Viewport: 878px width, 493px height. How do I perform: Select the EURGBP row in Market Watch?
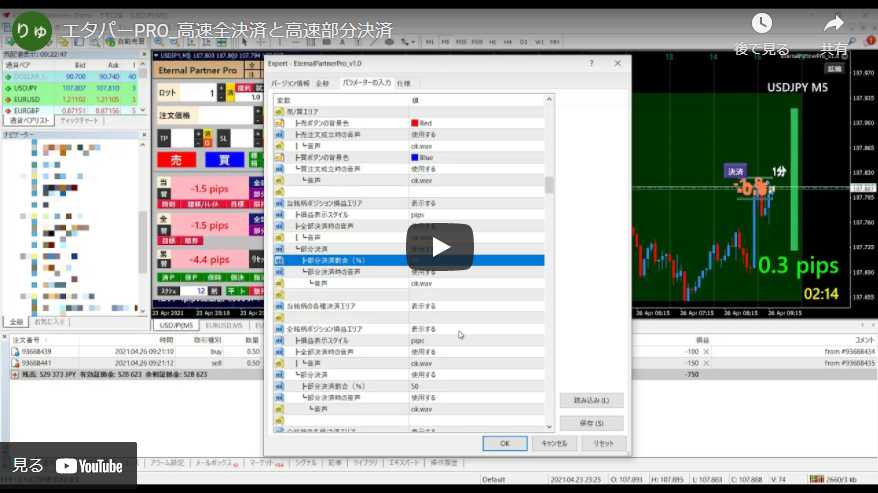pos(70,110)
